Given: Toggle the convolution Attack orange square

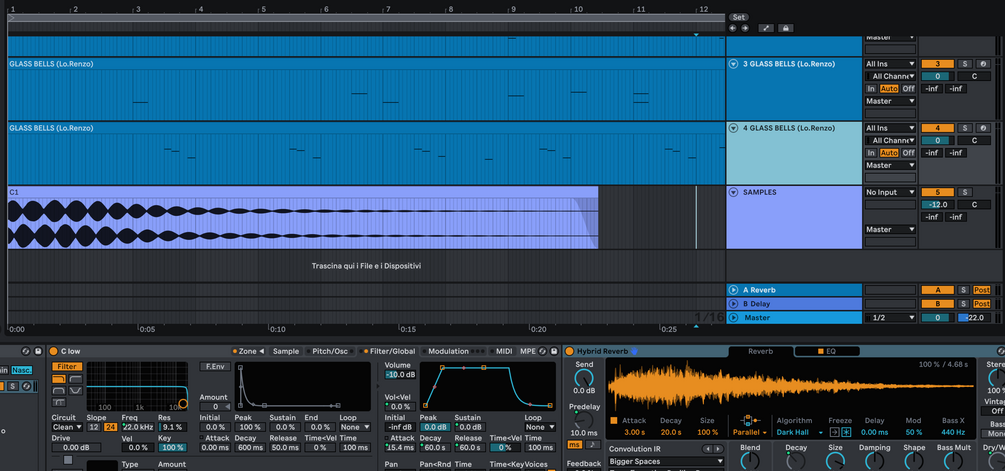Looking at the screenshot, I should pyautogui.click(x=614, y=420).
